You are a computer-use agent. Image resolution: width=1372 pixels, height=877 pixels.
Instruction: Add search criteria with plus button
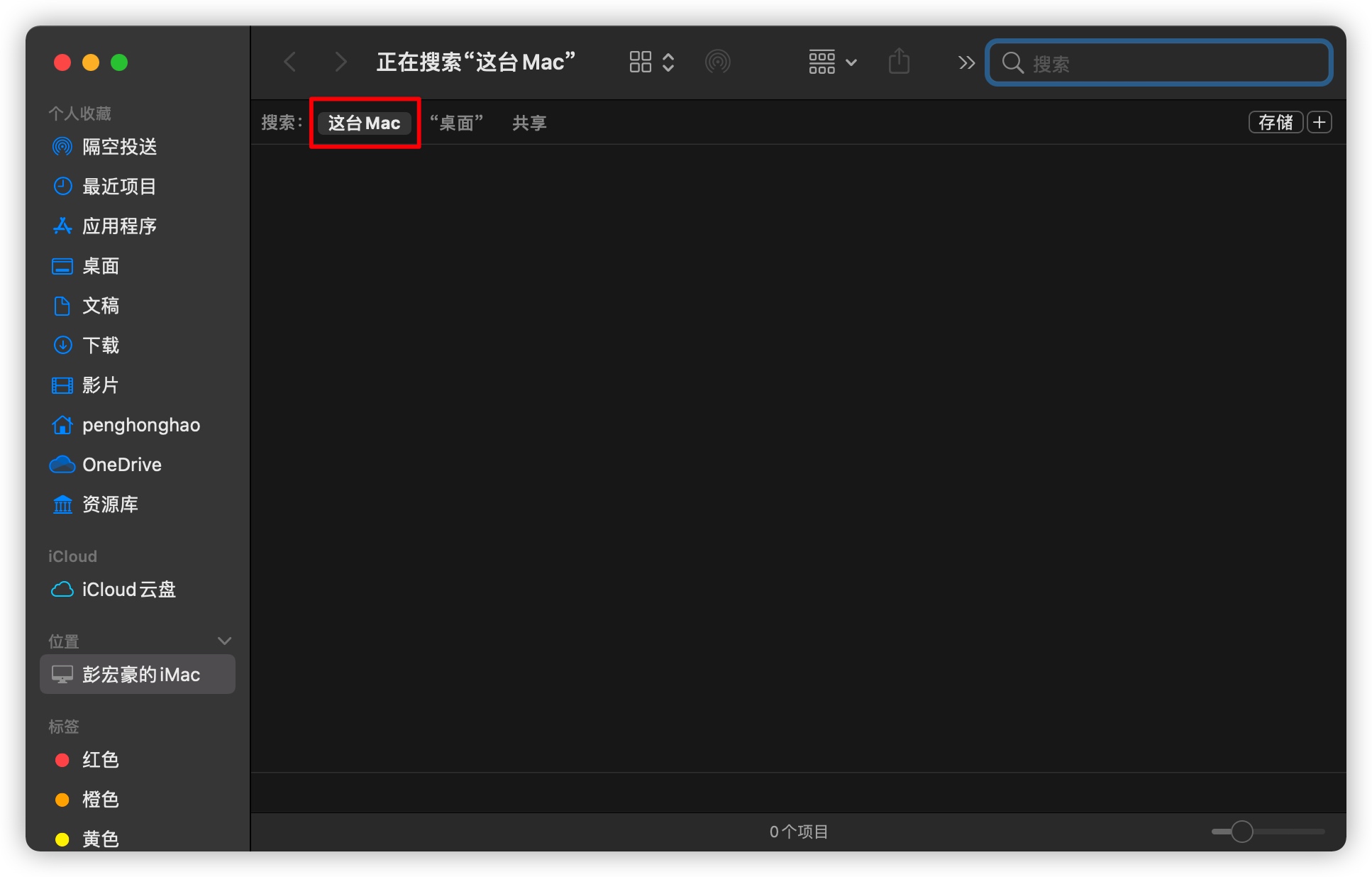(x=1320, y=123)
